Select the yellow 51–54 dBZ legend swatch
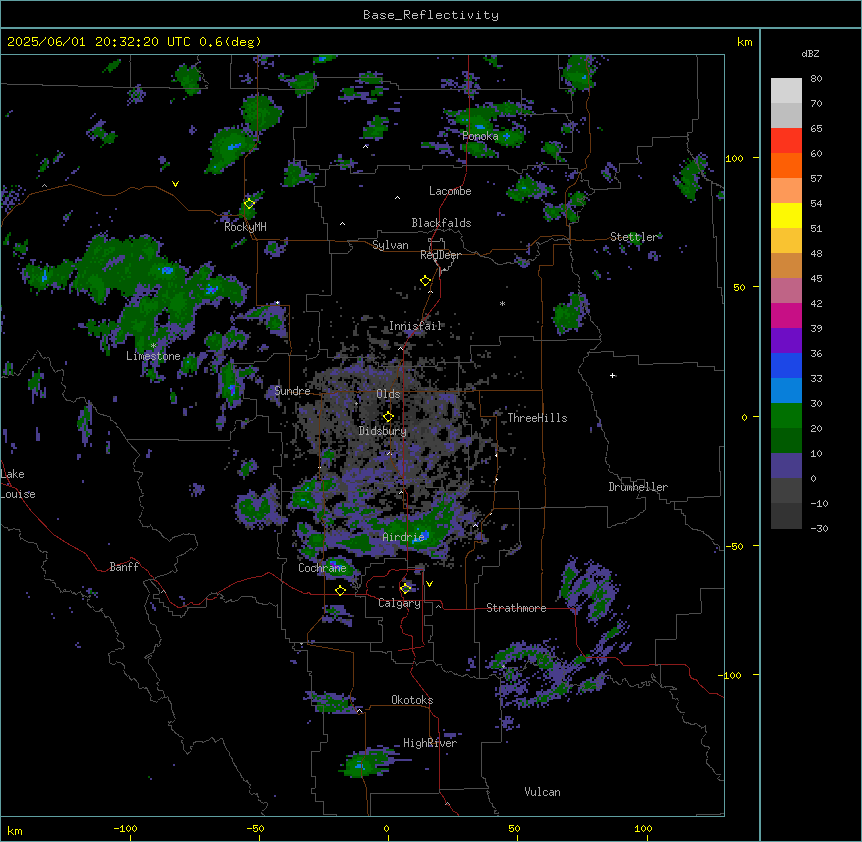This screenshot has width=862, height=842. pos(786,215)
